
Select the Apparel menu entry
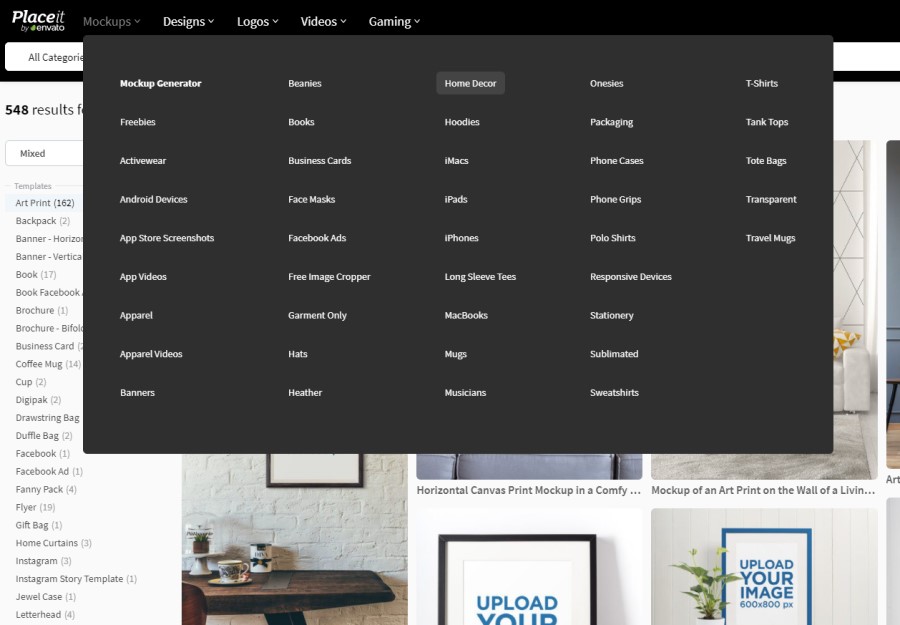pyautogui.click(x=137, y=315)
